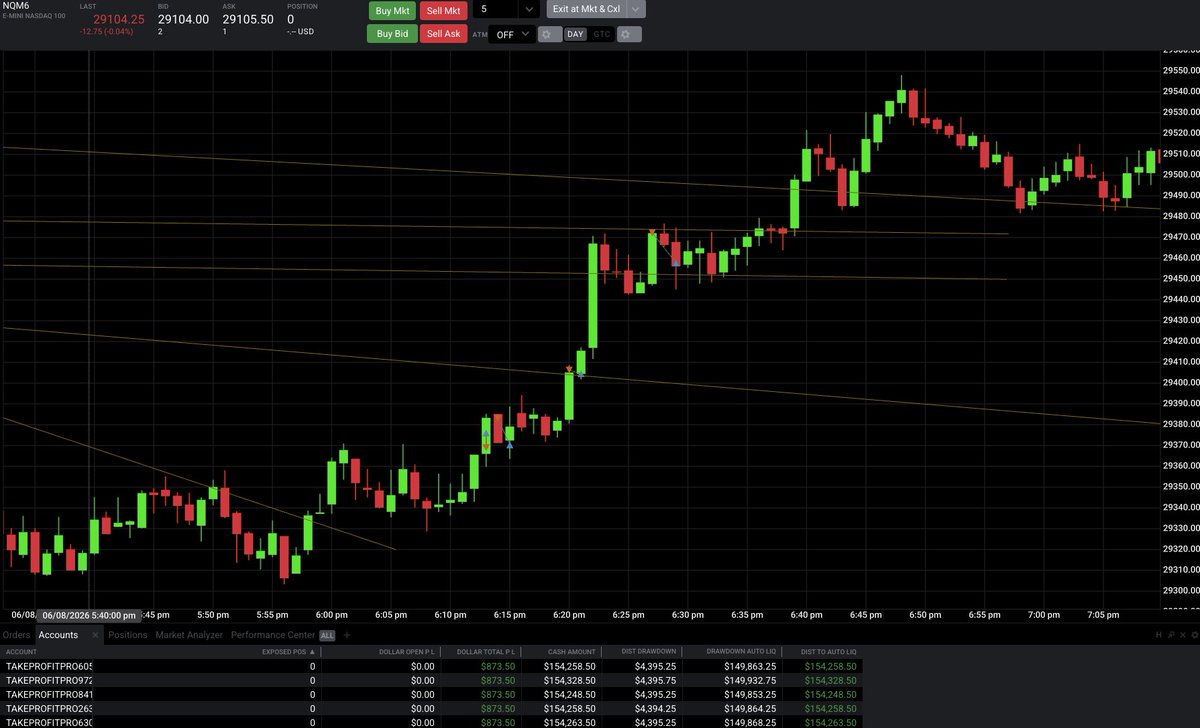Click the Sell Ask button
Viewport: 1200px width, 728px height.
coord(444,33)
